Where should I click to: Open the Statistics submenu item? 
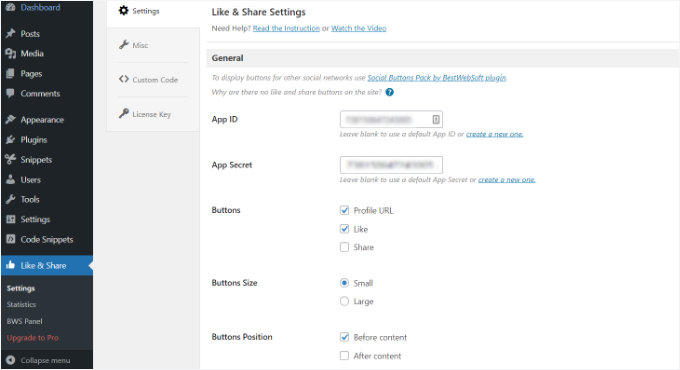[21, 305]
